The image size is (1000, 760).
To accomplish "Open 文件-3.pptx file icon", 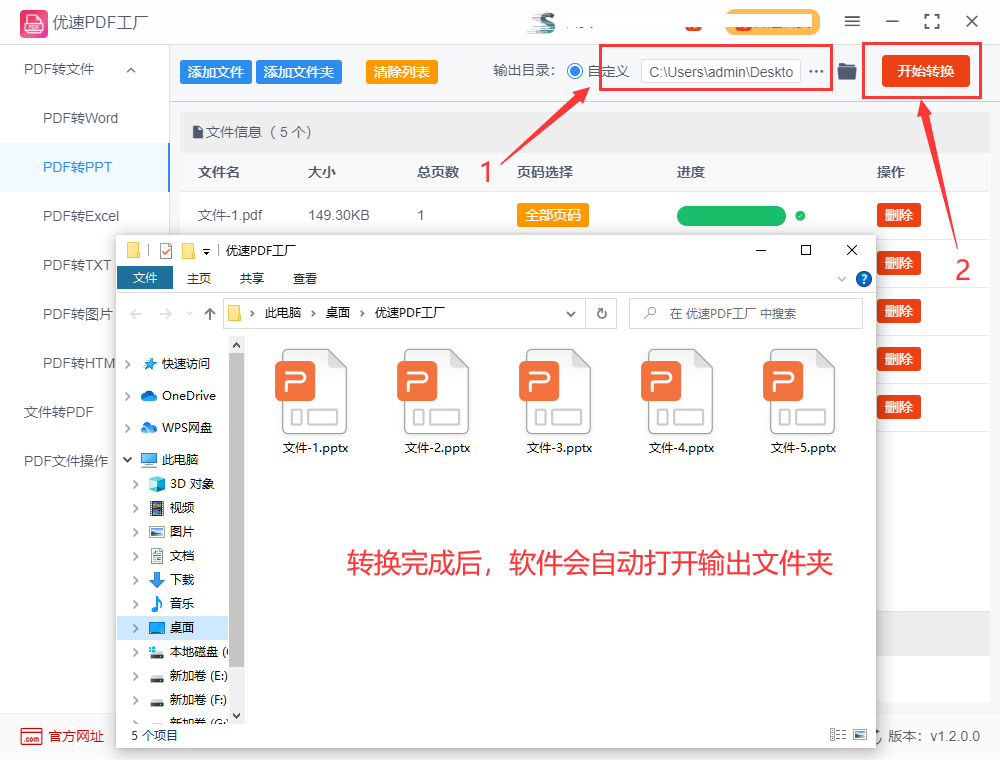I will click(555, 391).
